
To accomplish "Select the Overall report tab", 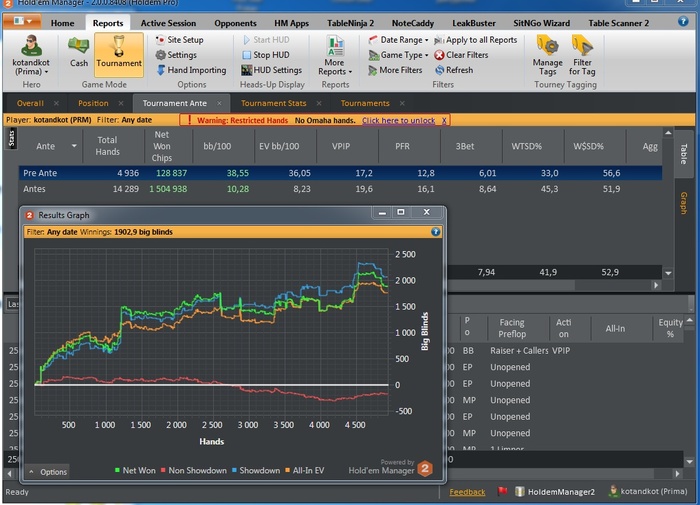I will (x=30, y=103).
